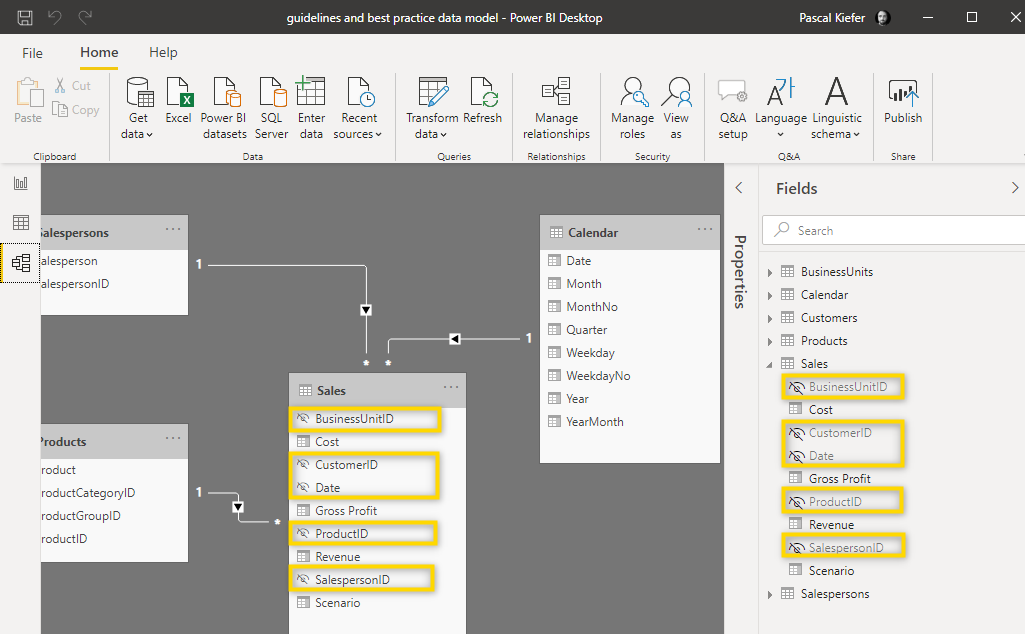Toggle visibility of SalespersonID in Sales card
Viewport: 1025px width, 634px height.
pos(303,580)
